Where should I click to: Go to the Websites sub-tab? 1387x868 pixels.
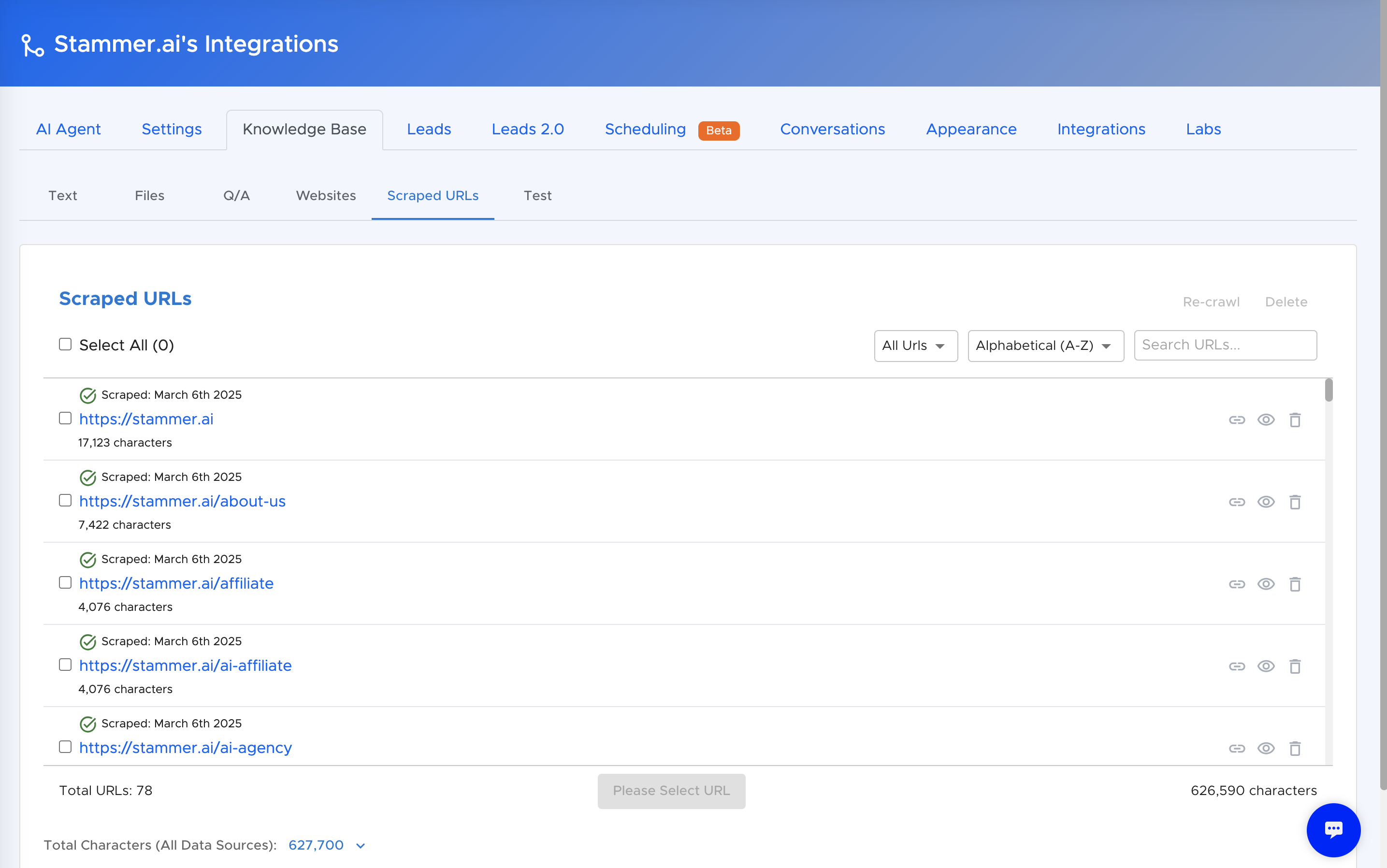tap(326, 196)
